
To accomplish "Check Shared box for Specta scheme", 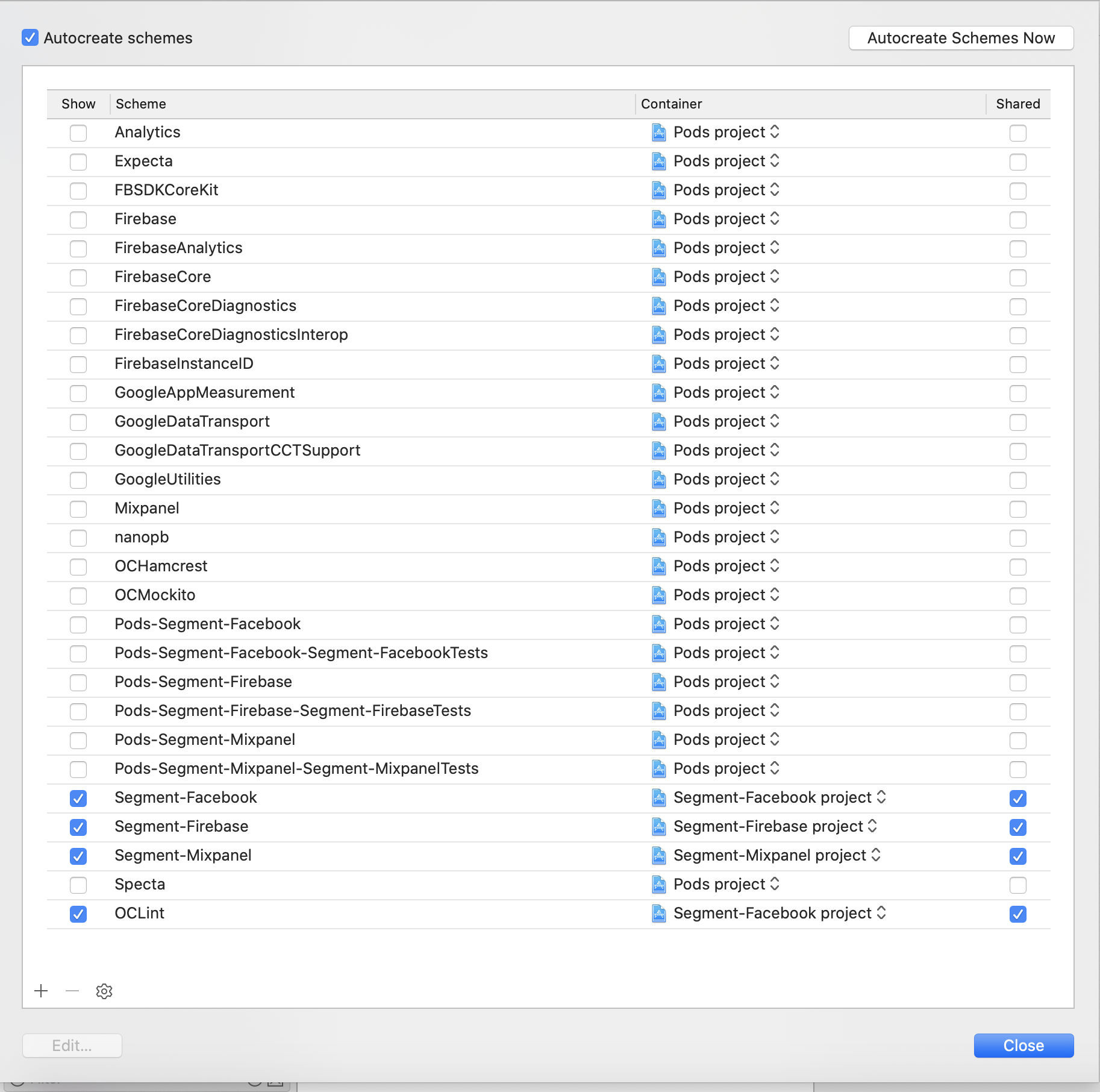I will pos(1018,885).
